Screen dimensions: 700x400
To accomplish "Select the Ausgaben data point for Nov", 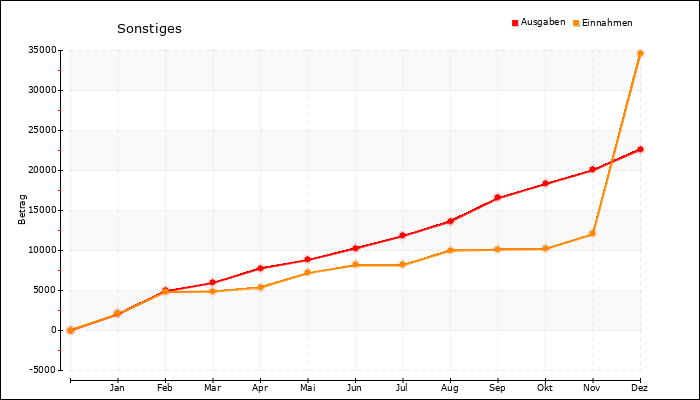I will pyautogui.click(x=593, y=170).
